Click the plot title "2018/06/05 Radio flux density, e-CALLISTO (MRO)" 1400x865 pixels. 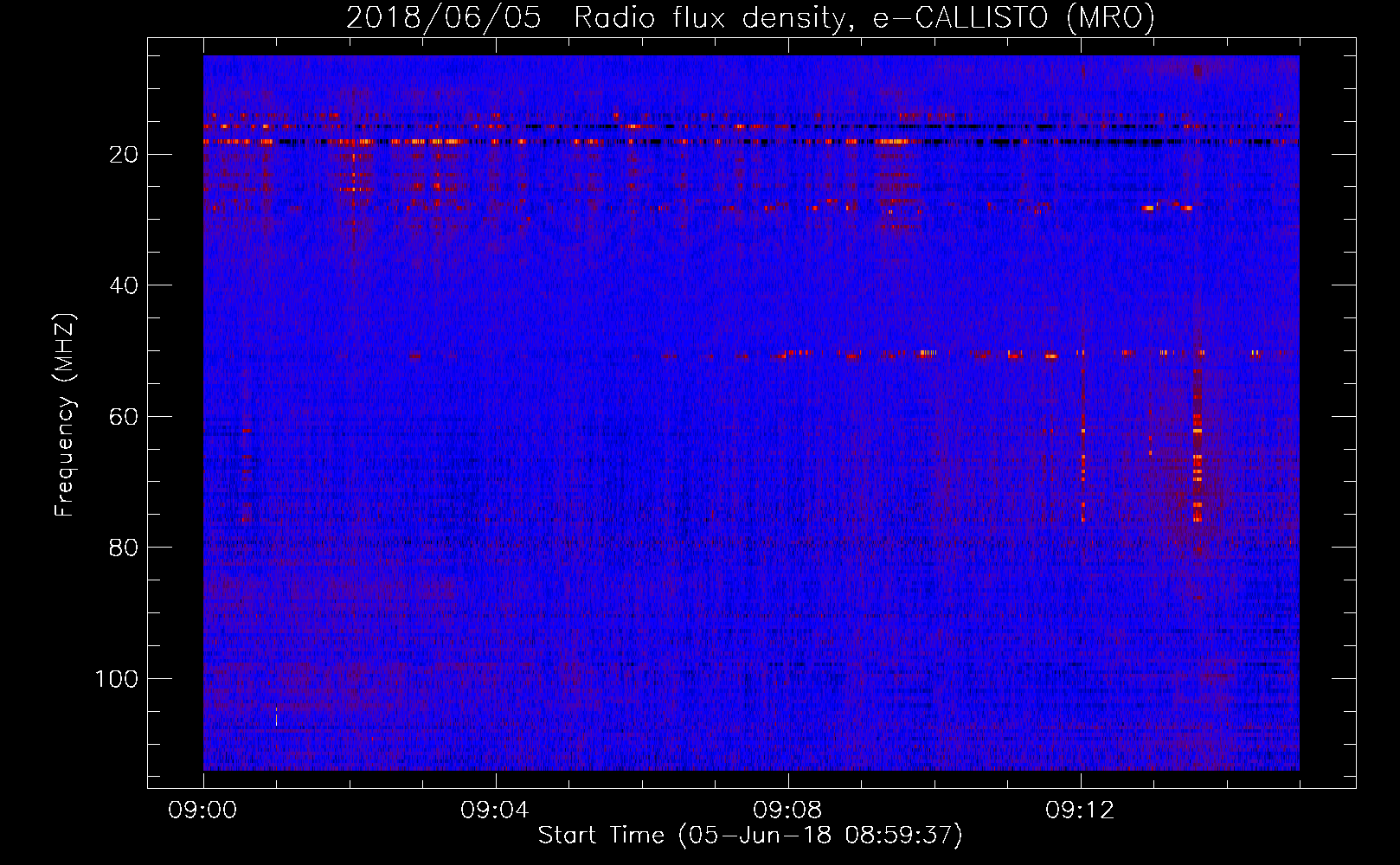[x=750, y=17]
